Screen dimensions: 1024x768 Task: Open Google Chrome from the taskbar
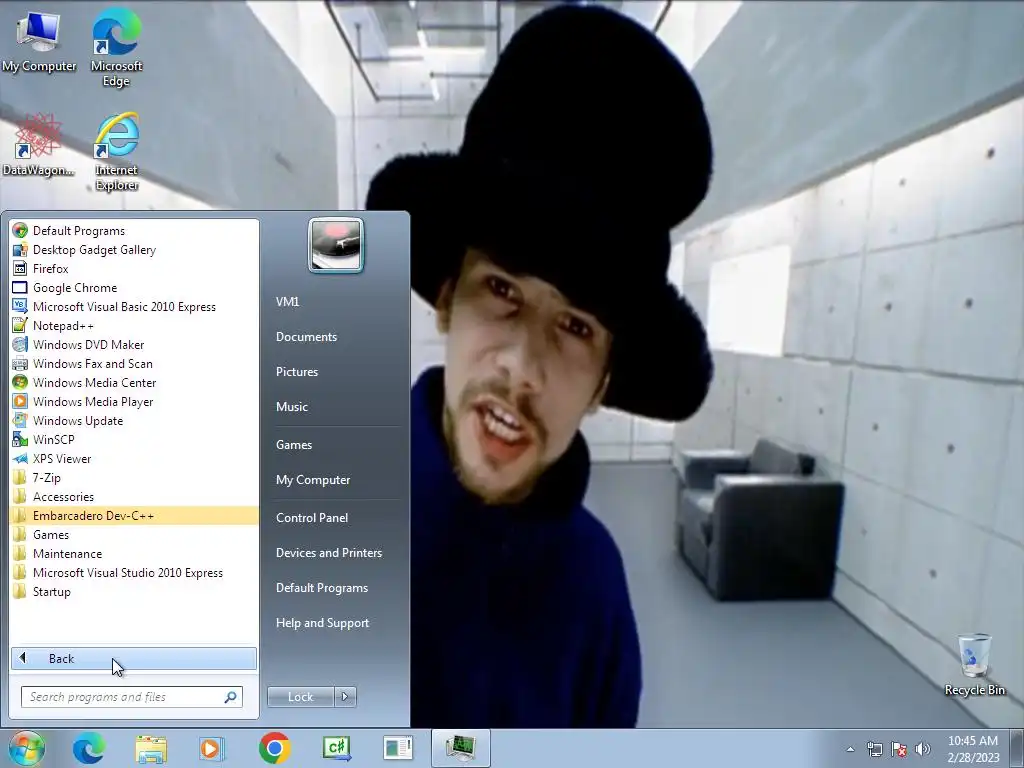click(274, 748)
